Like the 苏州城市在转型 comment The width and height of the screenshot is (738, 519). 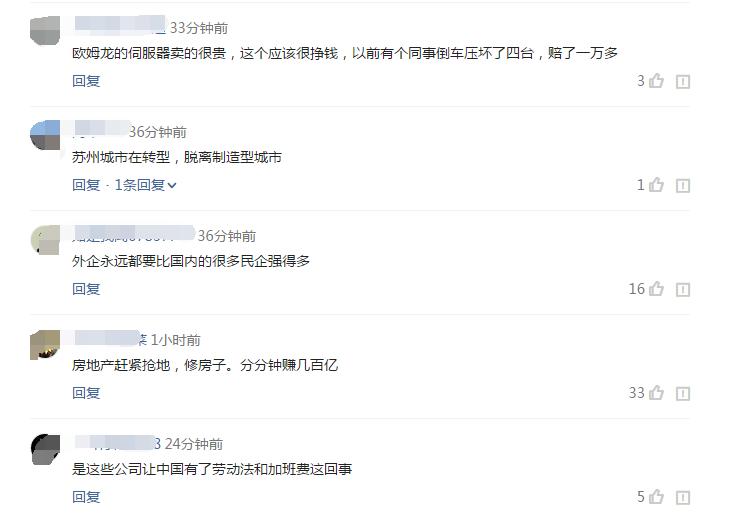pyautogui.click(x=657, y=185)
